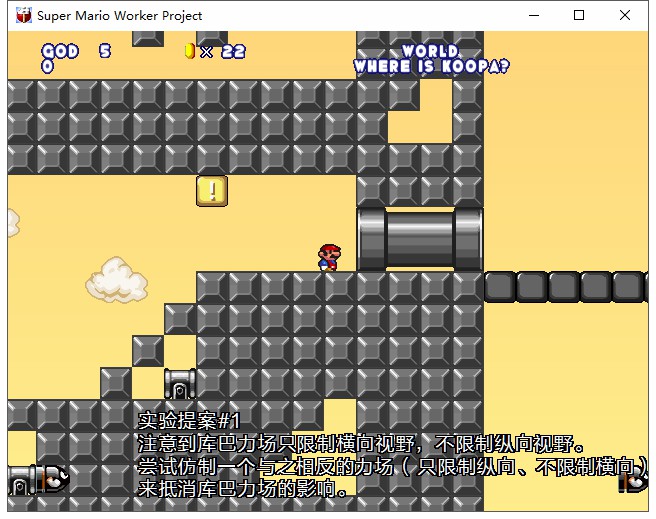This screenshot has height=519, width=656.
Task: Click the lives count '5'
Action: coord(105,51)
